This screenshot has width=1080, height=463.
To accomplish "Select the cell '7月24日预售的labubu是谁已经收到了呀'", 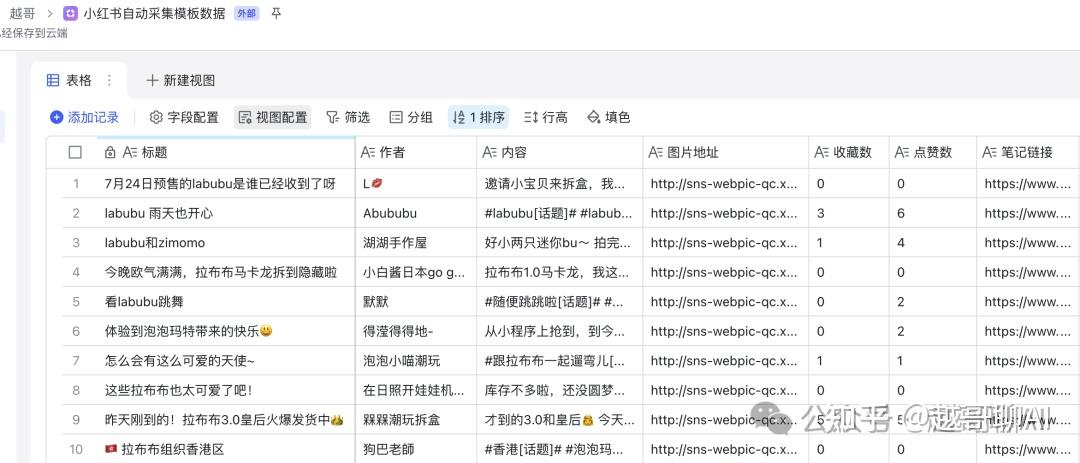I will (x=226, y=184).
